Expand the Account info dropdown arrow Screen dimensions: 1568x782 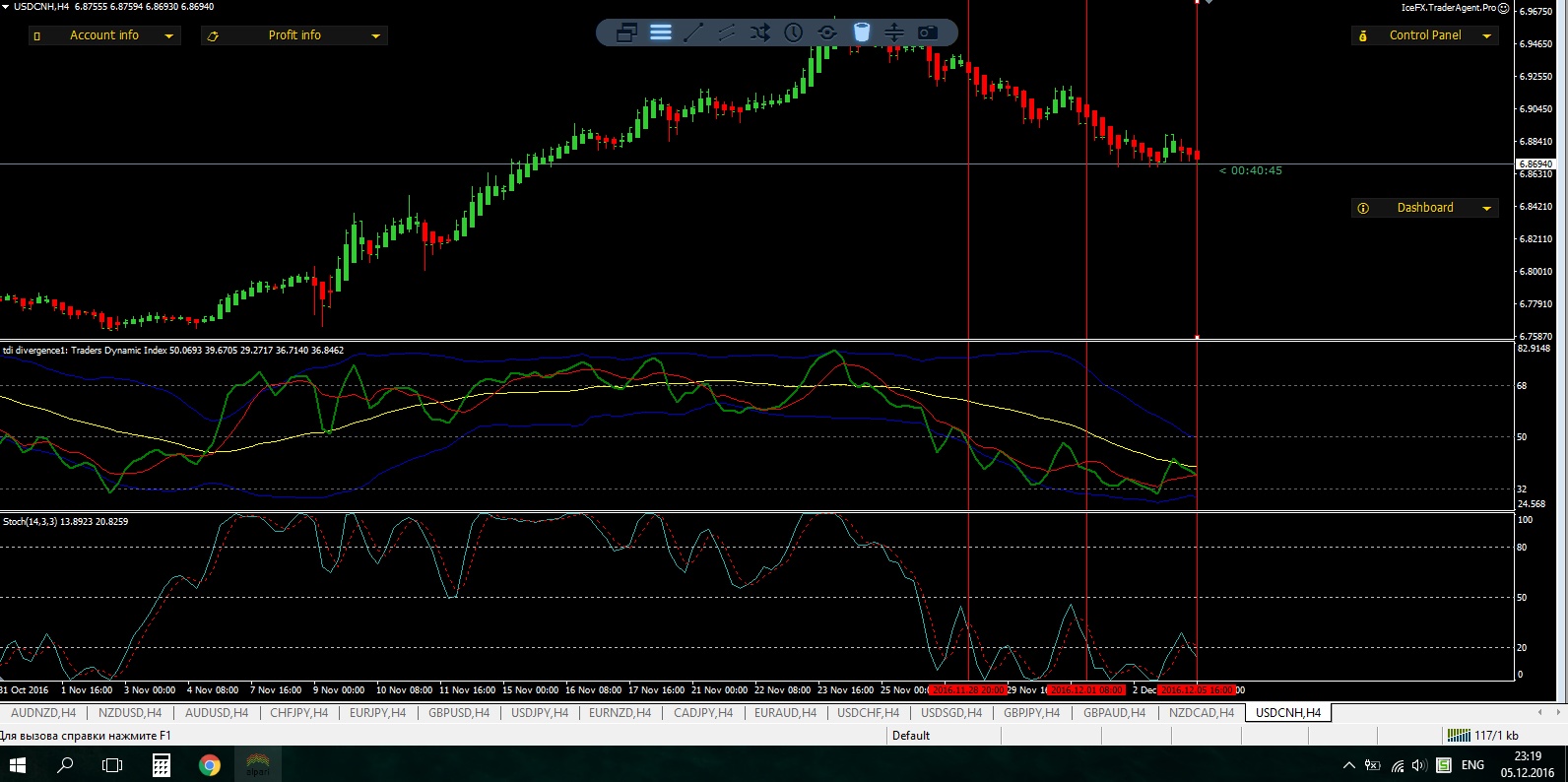[168, 36]
